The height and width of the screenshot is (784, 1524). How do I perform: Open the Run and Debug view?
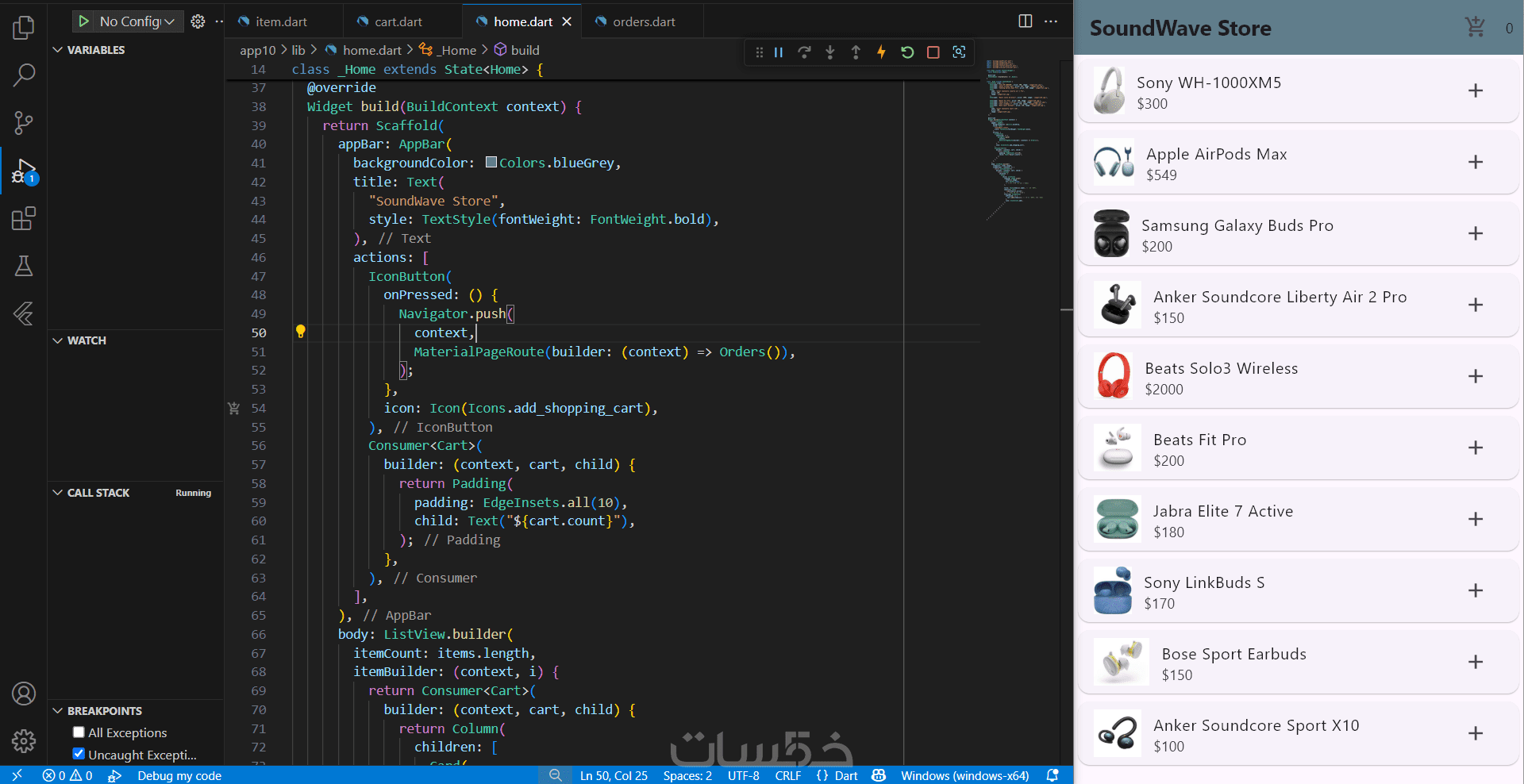point(24,171)
